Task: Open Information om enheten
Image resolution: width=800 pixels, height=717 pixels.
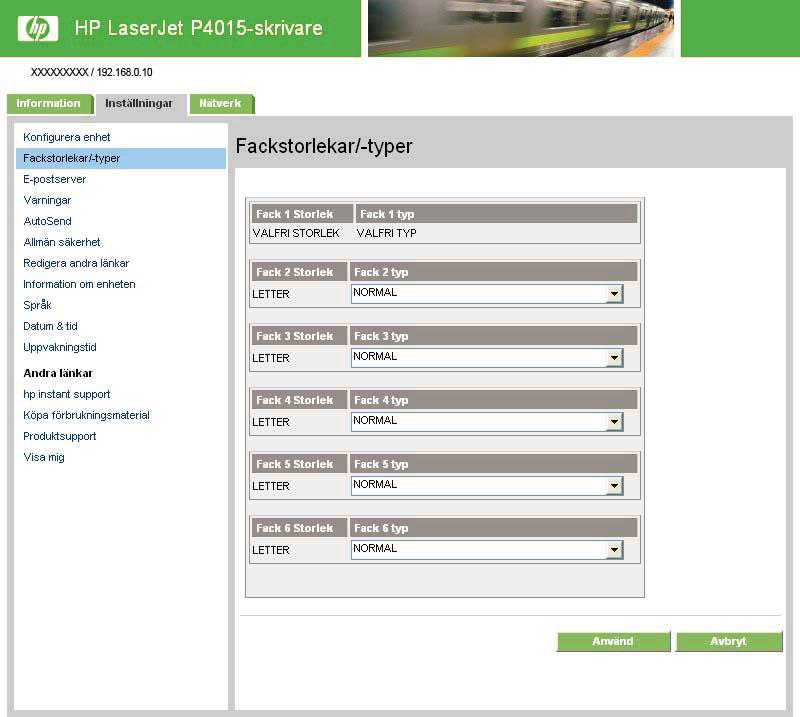Action: tap(79, 284)
